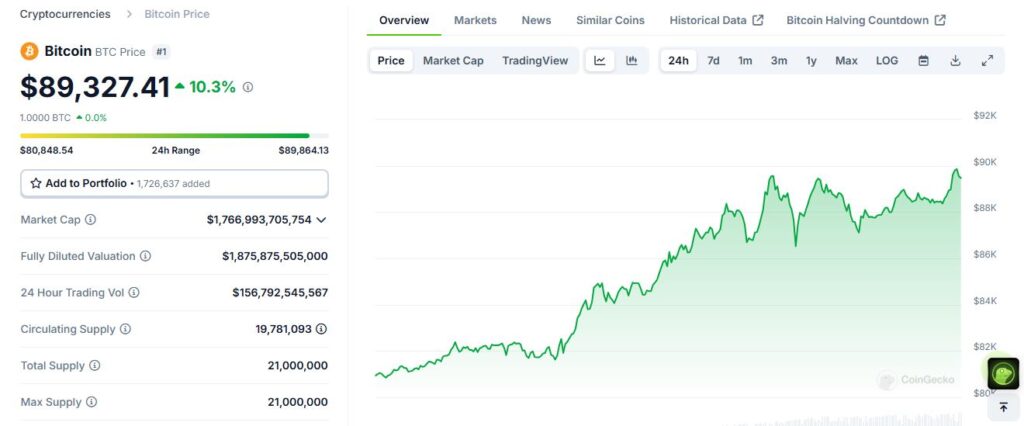Download the chart data
This screenshot has height=426, width=1024.
pyautogui.click(x=955, y=61)
